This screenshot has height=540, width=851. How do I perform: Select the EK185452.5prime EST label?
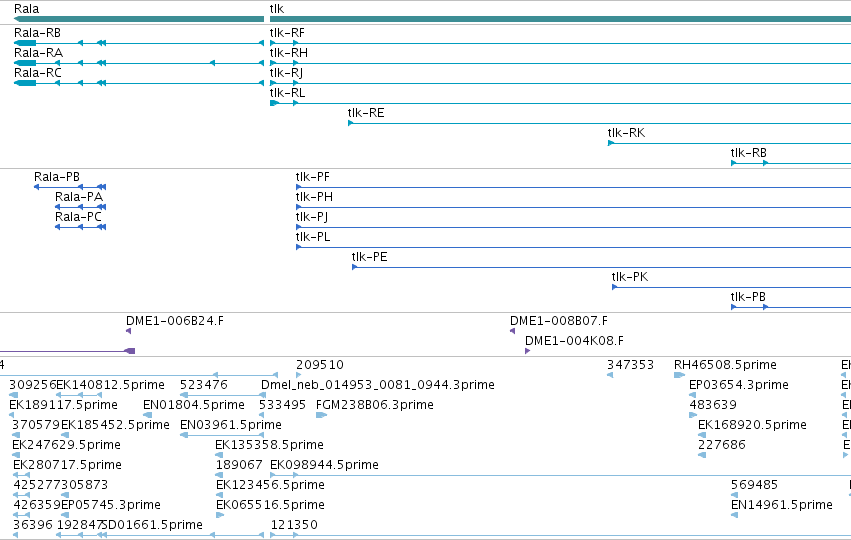pyautogui.click(x=116, y=426)
